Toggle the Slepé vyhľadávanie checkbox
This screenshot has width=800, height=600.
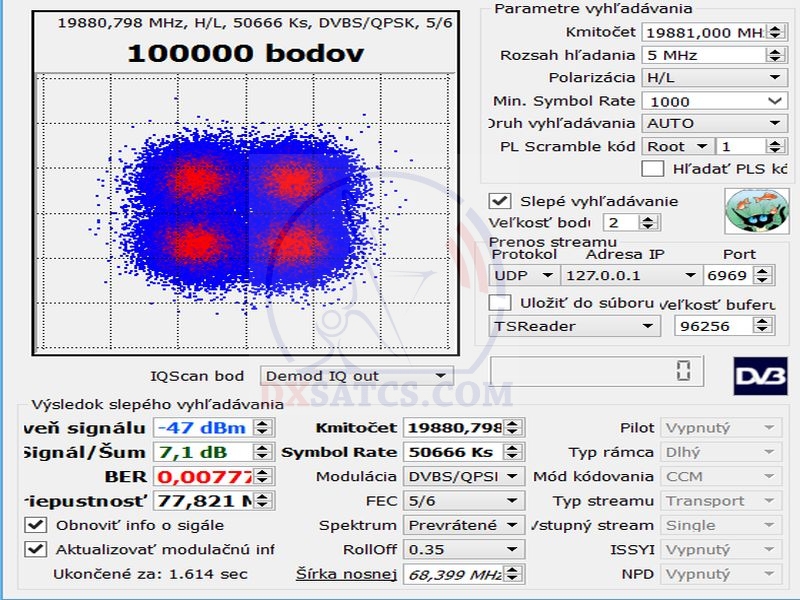point(500,201)
